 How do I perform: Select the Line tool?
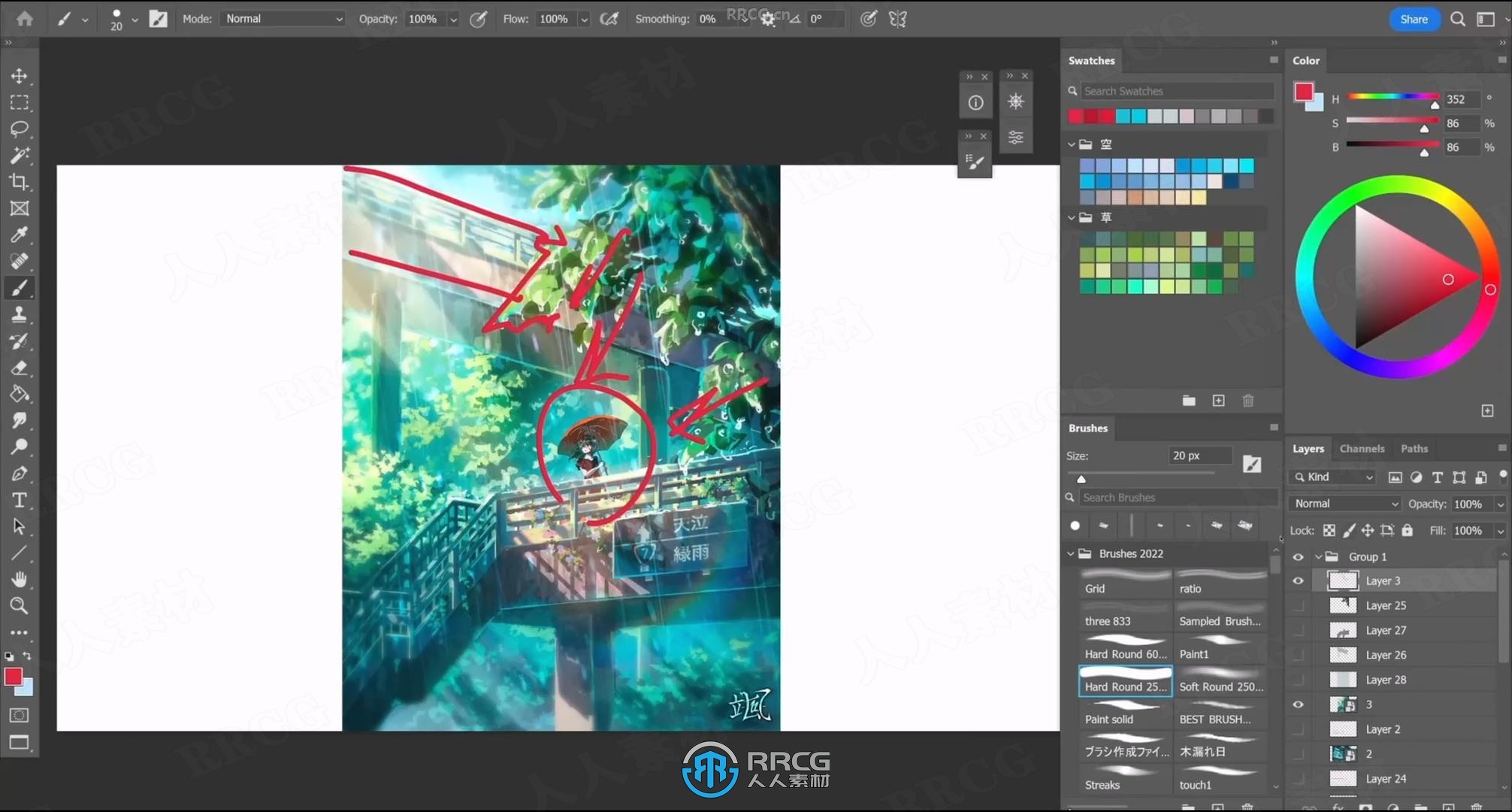20,553
